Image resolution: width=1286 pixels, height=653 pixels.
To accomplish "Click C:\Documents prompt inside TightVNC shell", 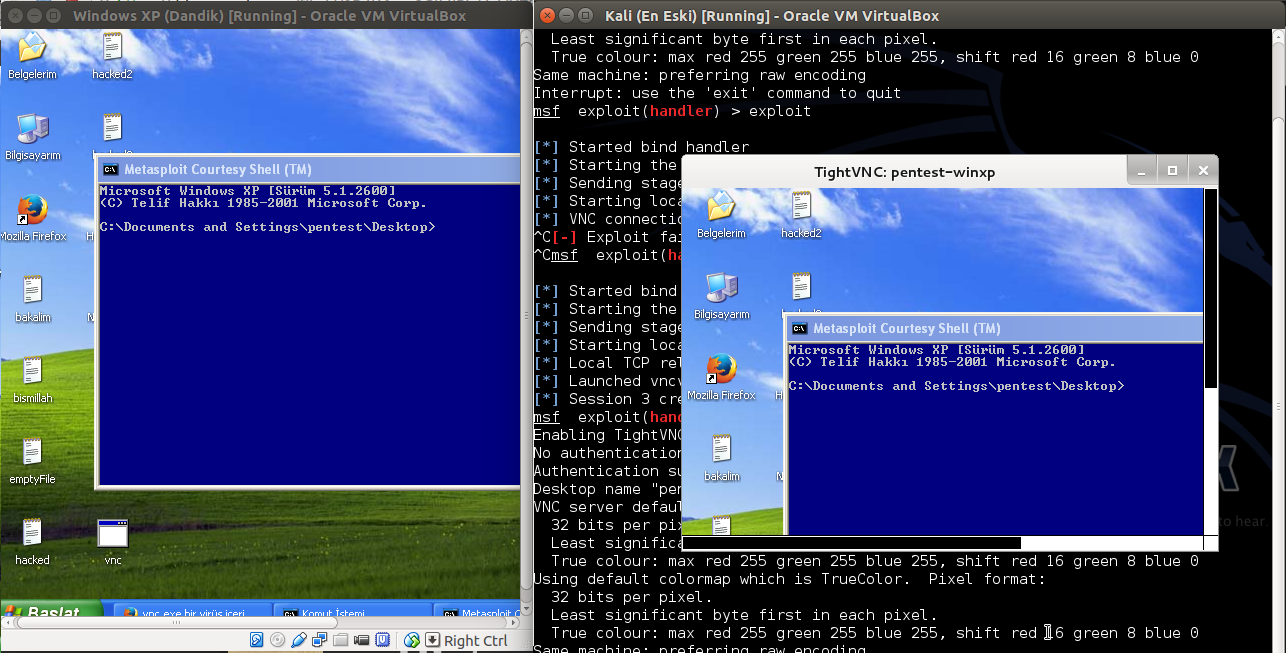I will (956, 386).
